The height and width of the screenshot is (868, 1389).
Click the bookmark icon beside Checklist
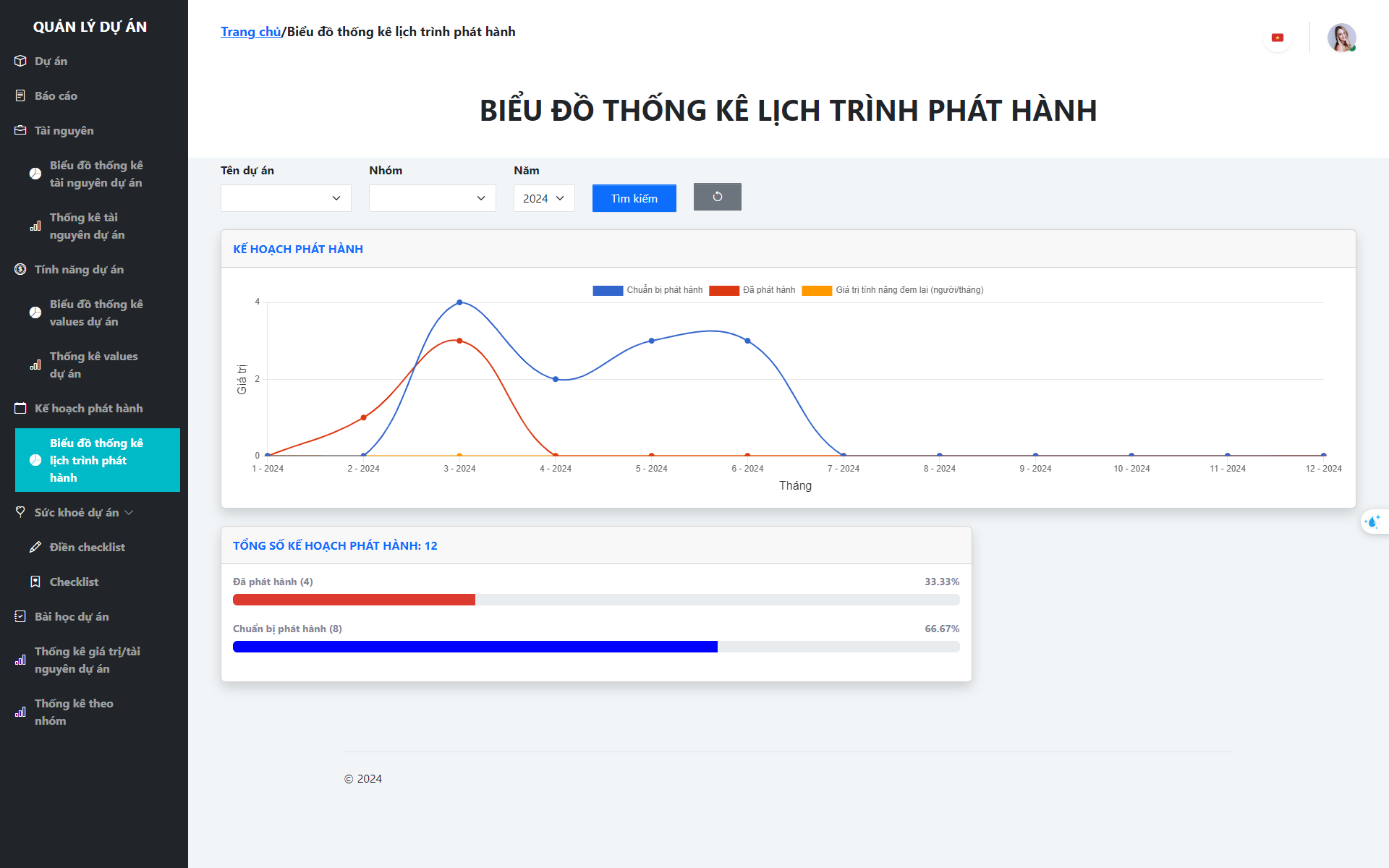(35, 582)
